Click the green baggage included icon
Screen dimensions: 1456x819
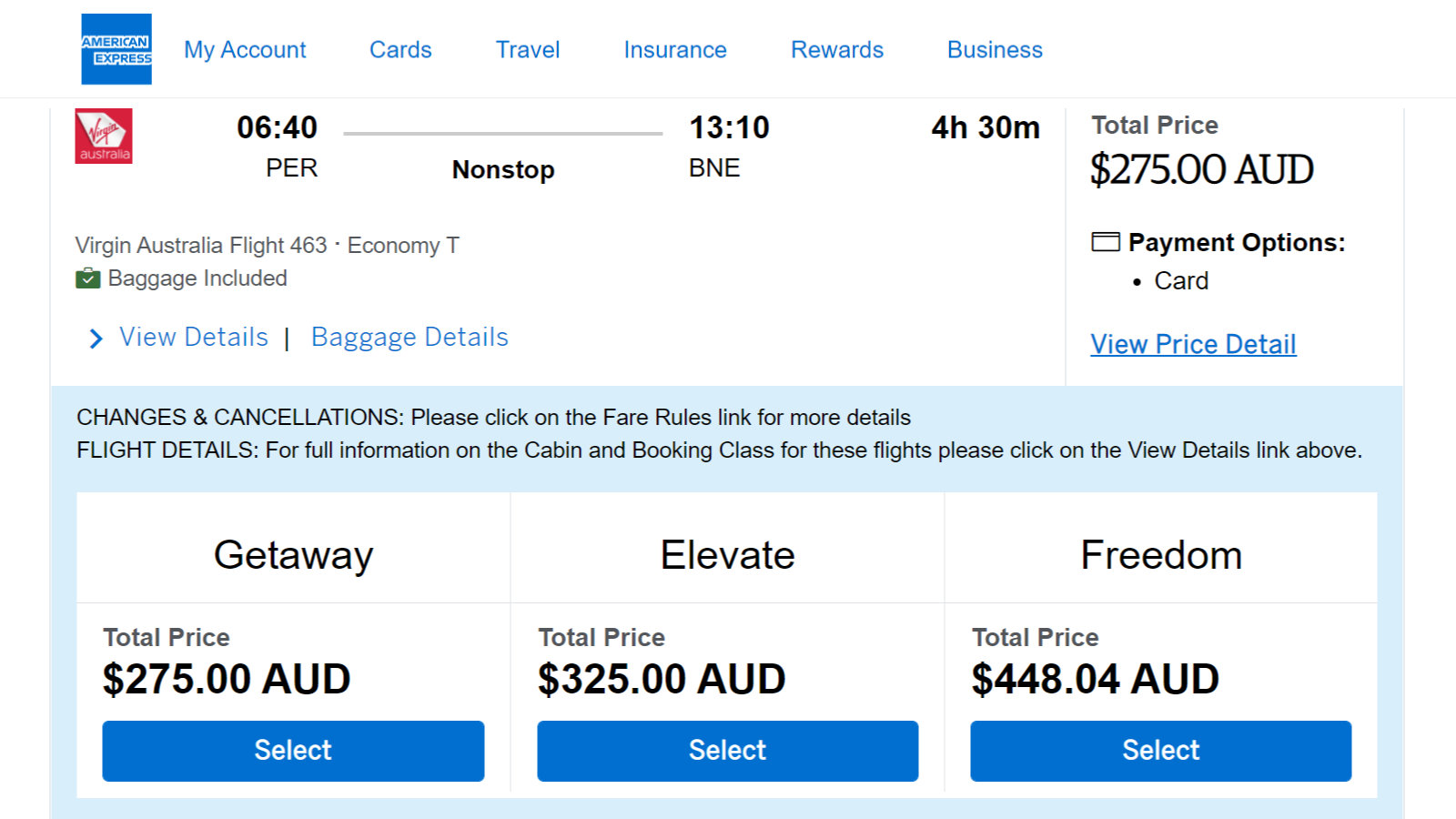87,278
